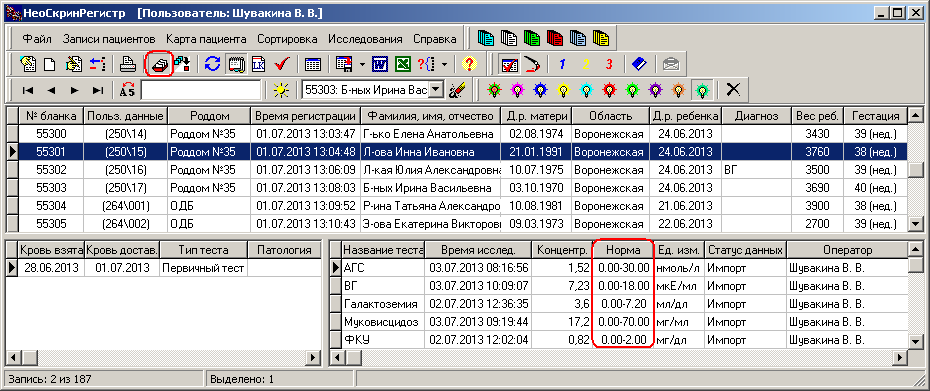The width and height of the screenshot is (930, 391).
Task: Click the green document stack icon
Action: coord(531,39)
